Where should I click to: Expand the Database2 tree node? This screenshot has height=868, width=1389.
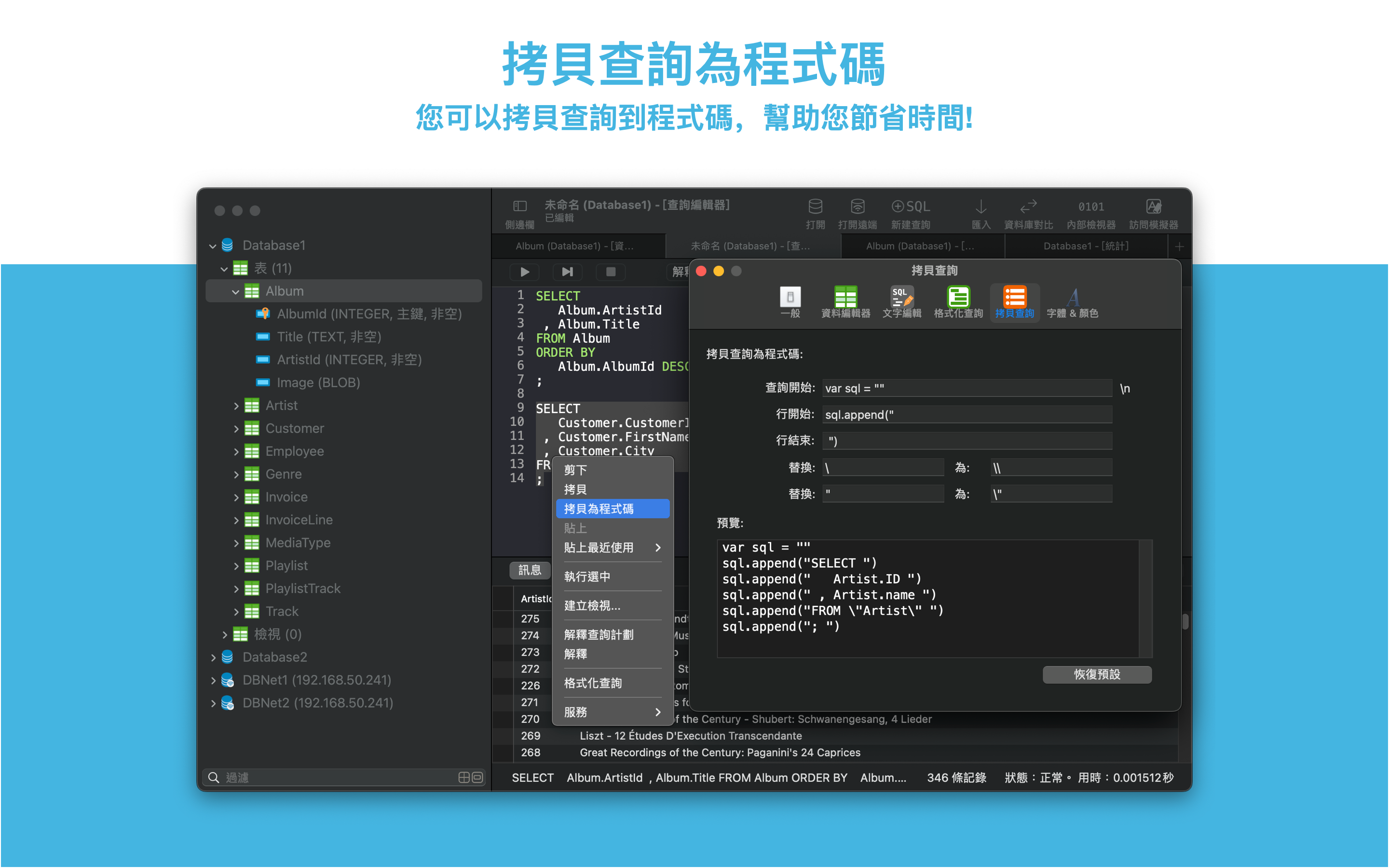[213, 657]
